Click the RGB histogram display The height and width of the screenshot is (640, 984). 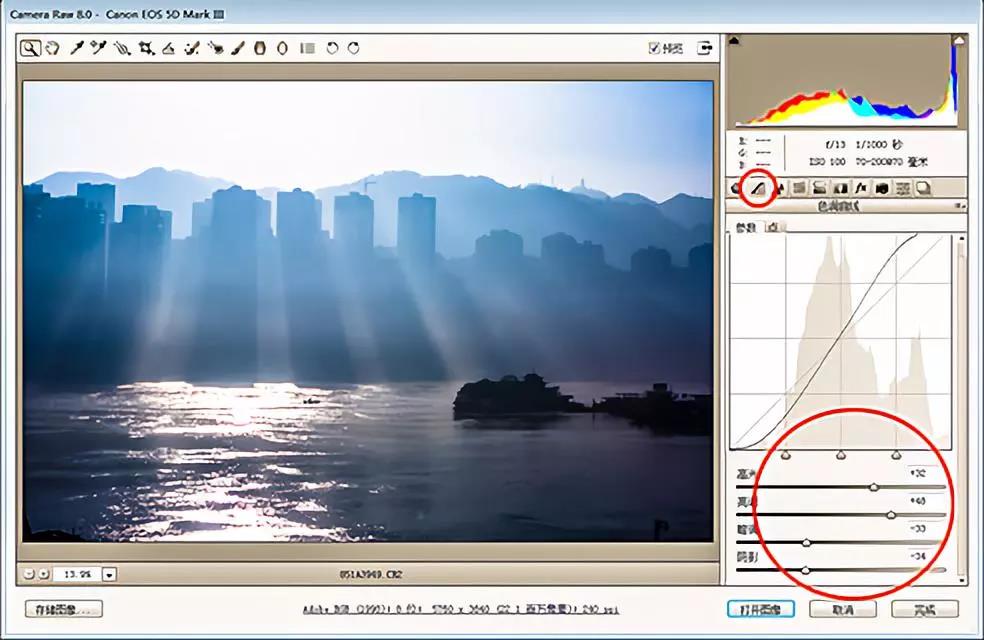click(x=846, y=82)
